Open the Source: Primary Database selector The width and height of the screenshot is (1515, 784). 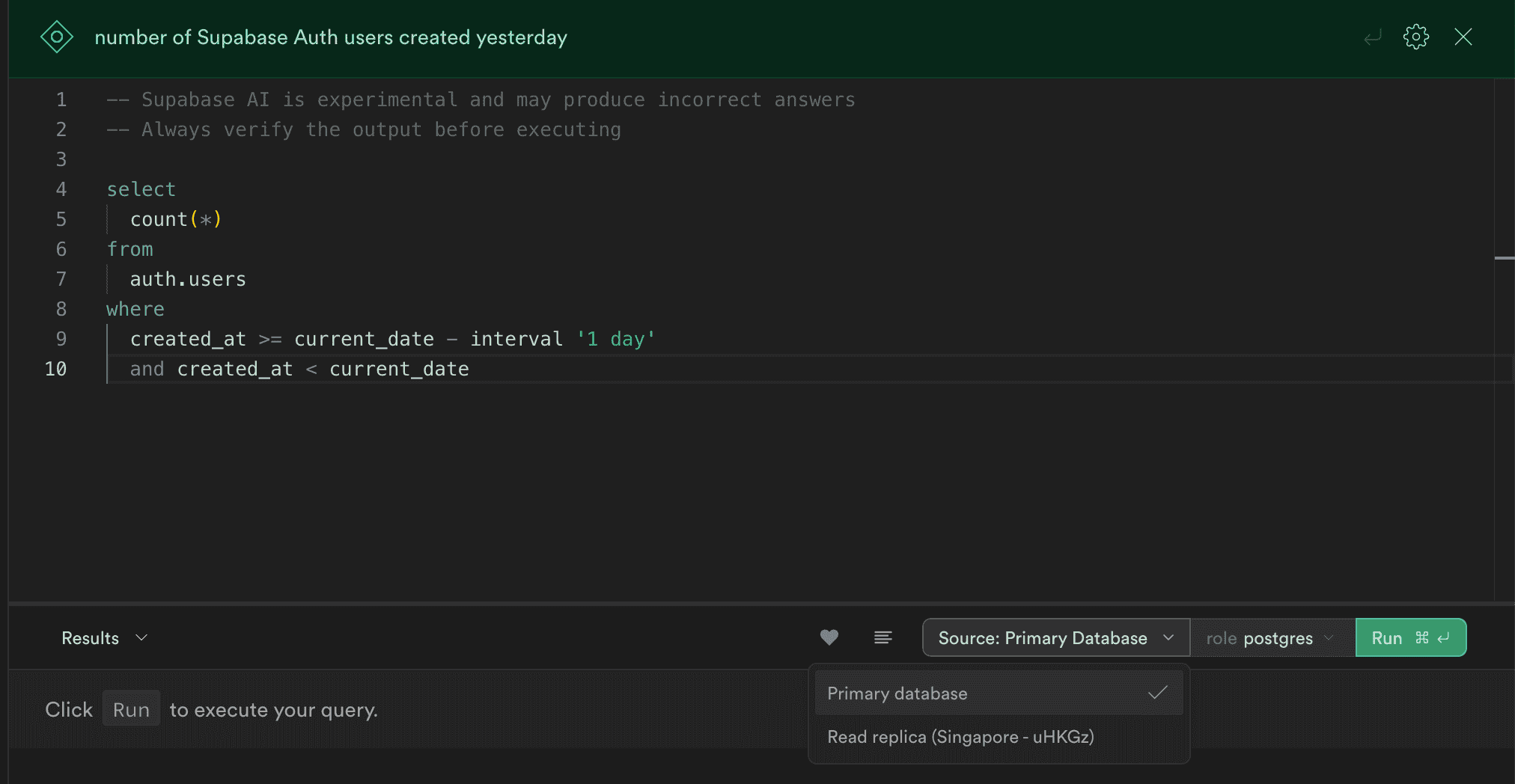pyautogui.click(x=1055, y=637)
